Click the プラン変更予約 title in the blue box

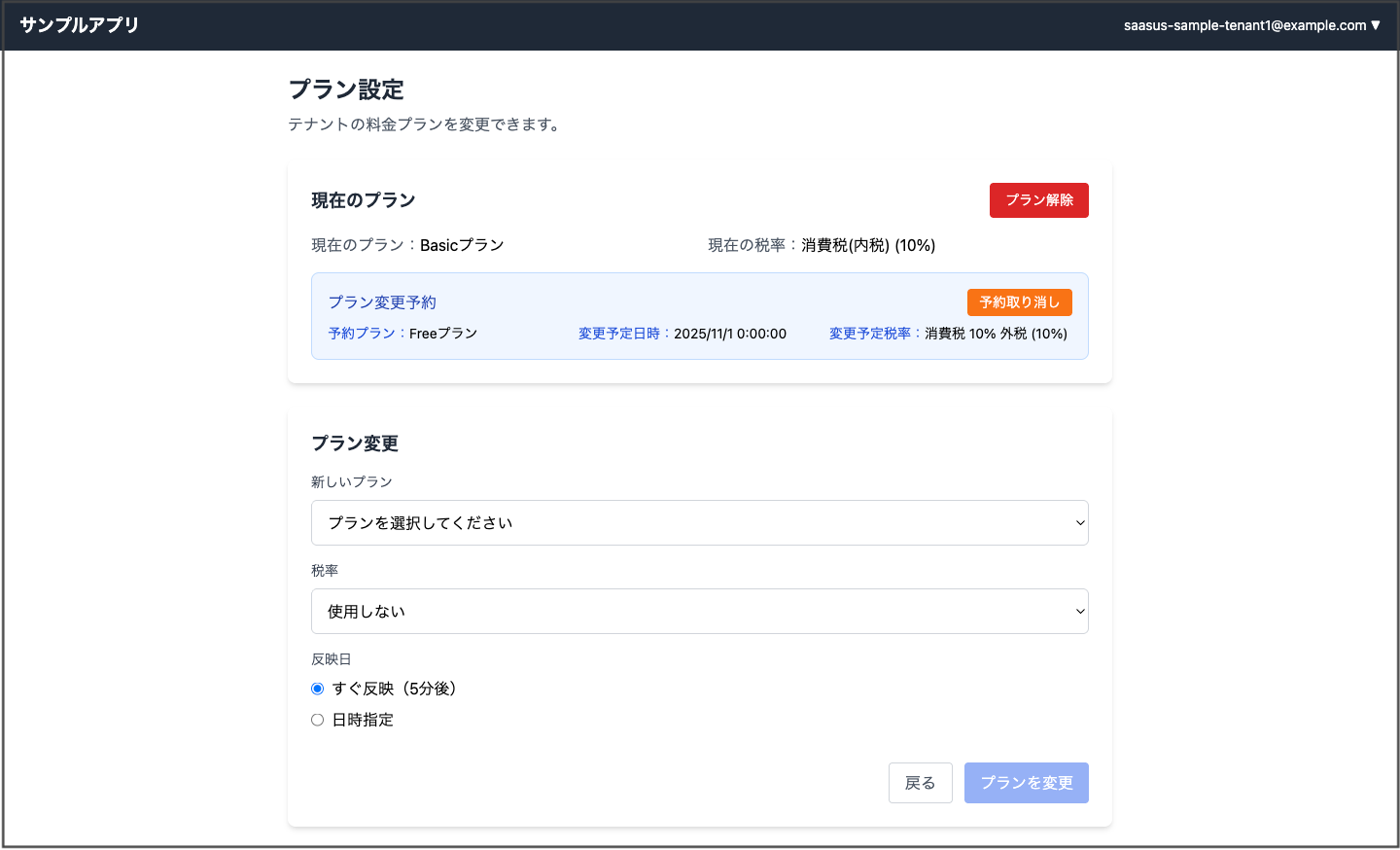coord(382,302)
